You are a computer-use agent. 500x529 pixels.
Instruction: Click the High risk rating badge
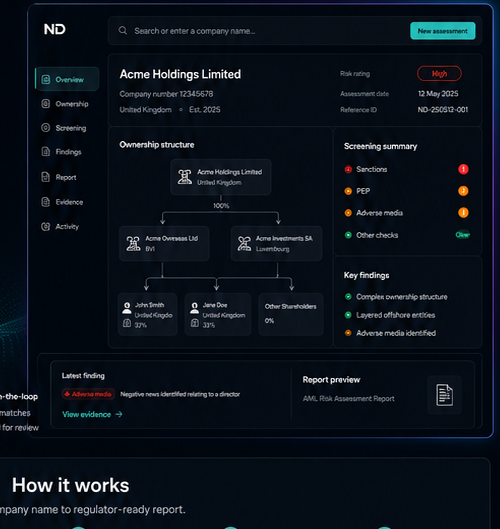tap(439, 74)
